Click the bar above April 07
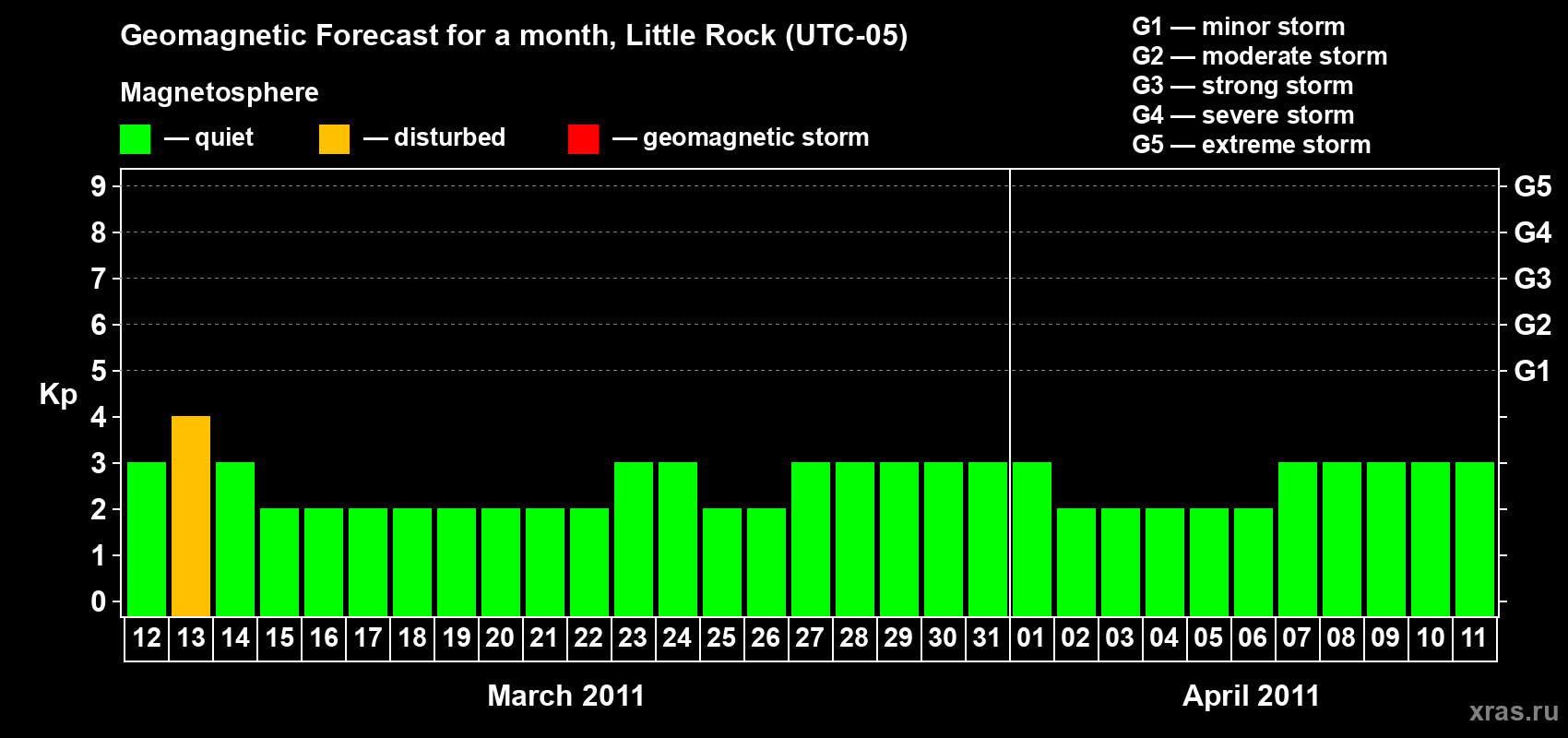 click(1298, 539)
